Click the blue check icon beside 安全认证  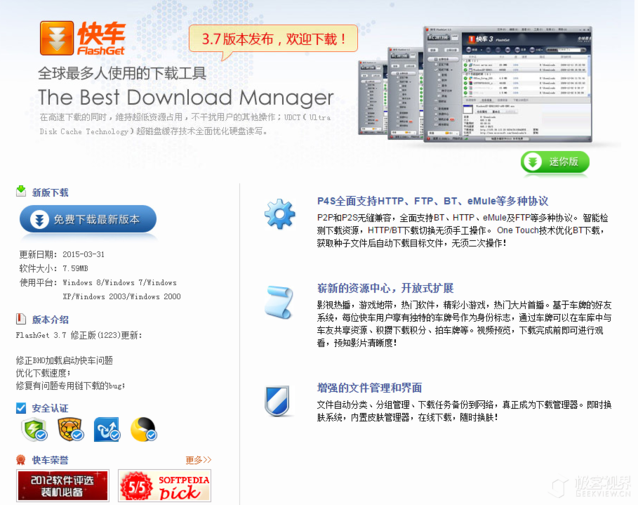21,408
